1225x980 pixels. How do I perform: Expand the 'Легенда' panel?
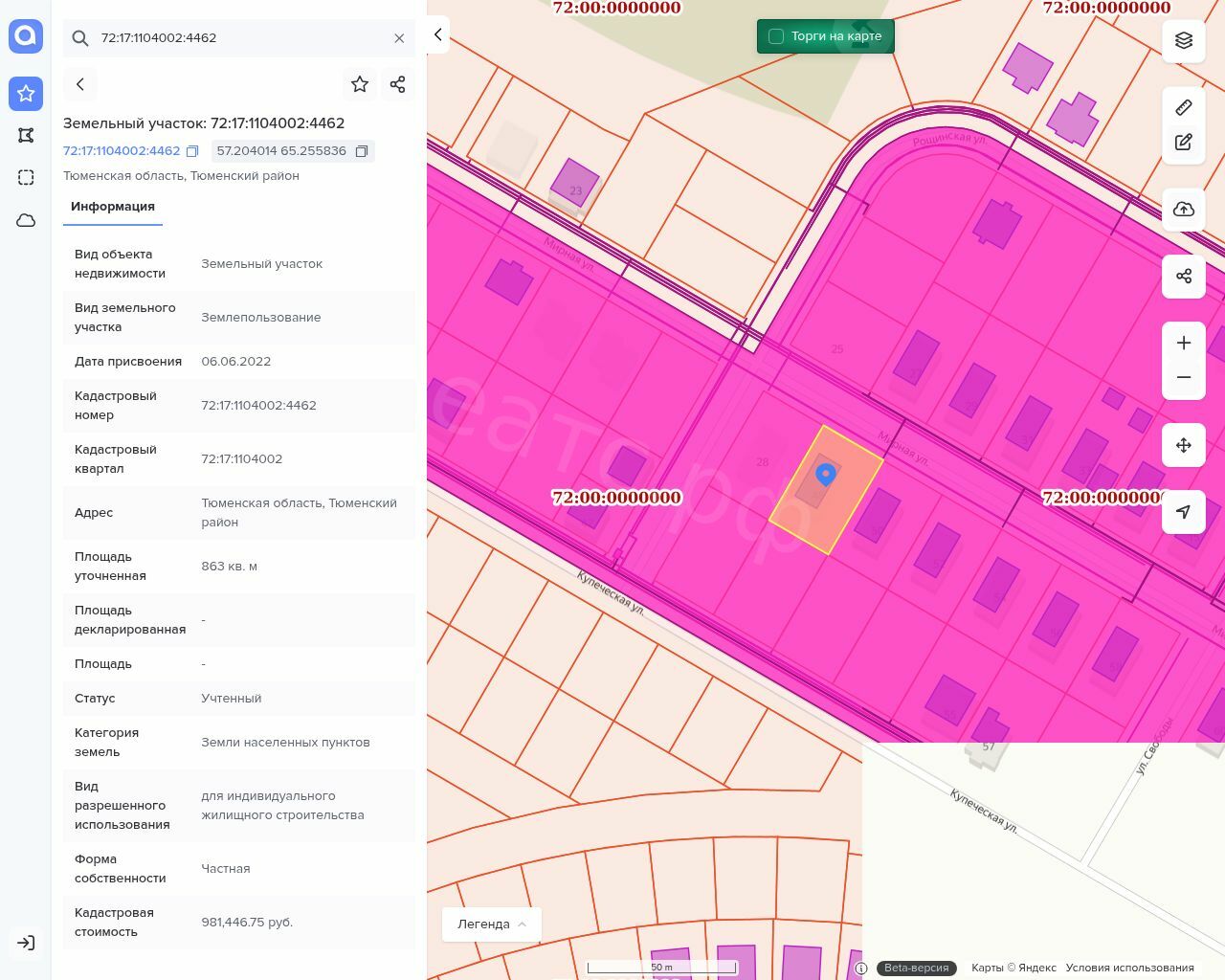[x=491, y=924]
